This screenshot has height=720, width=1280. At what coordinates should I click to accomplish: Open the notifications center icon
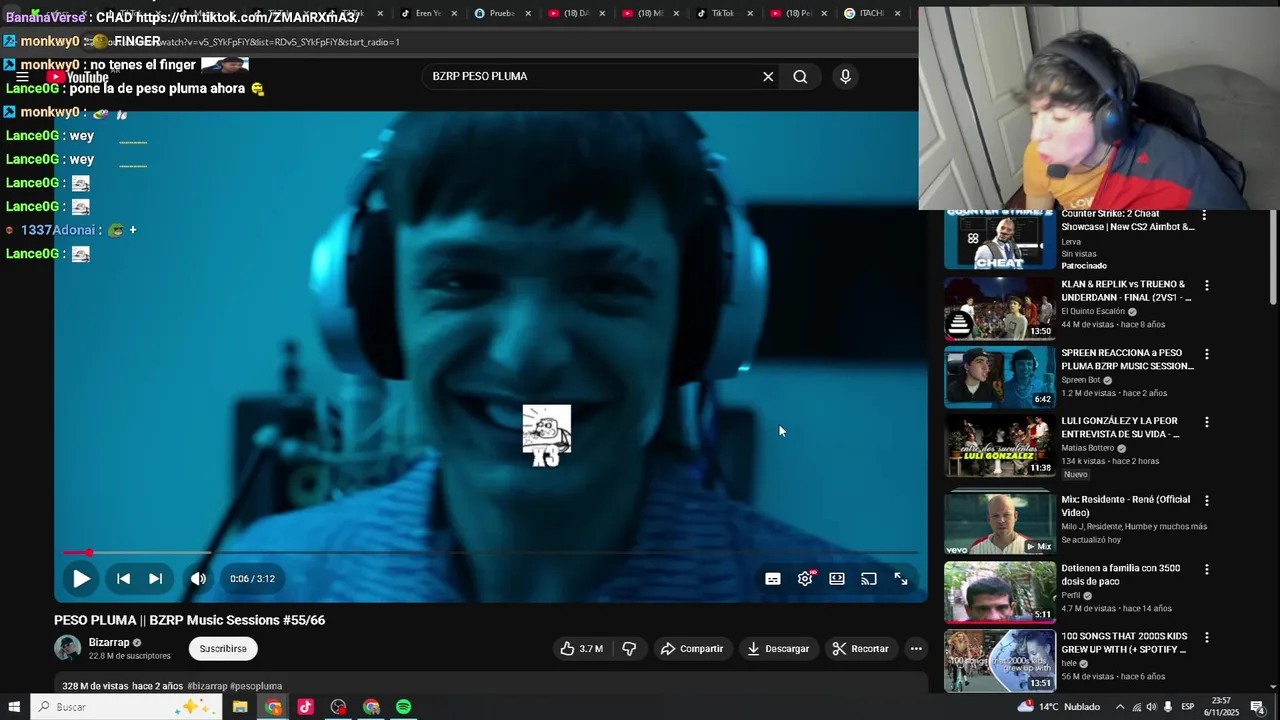(x=1257, y=707)
